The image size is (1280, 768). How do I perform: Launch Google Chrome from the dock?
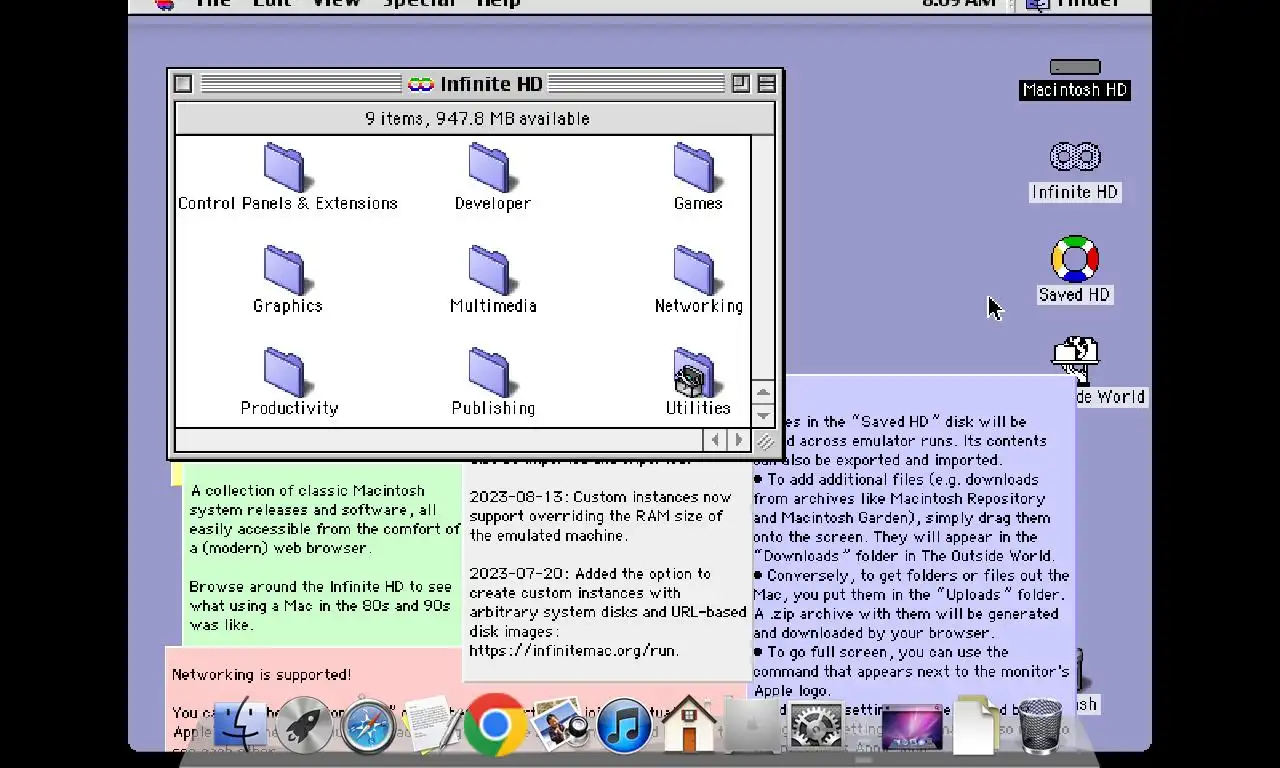coord(495,724)
